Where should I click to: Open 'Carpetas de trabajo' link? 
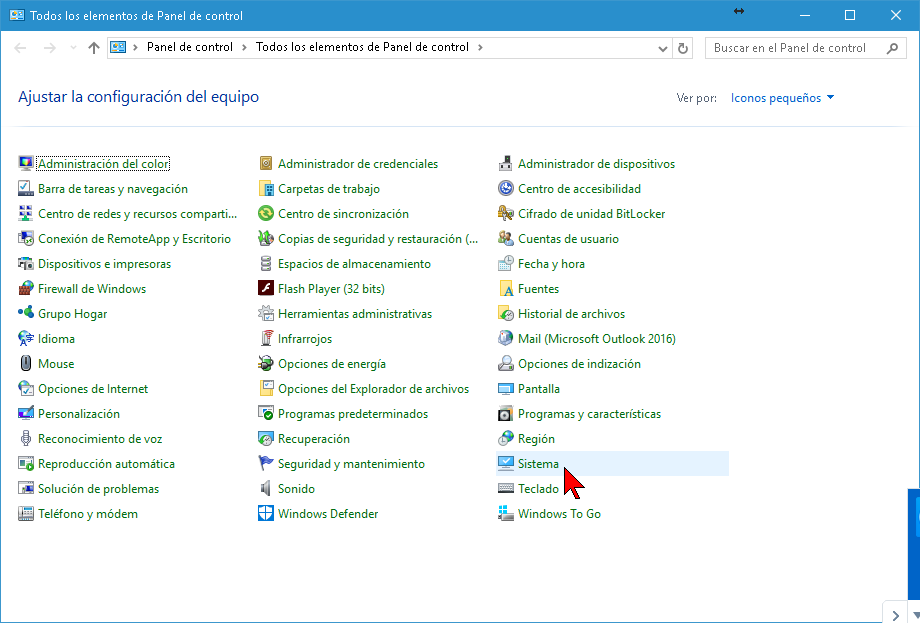tap(329, 189)
